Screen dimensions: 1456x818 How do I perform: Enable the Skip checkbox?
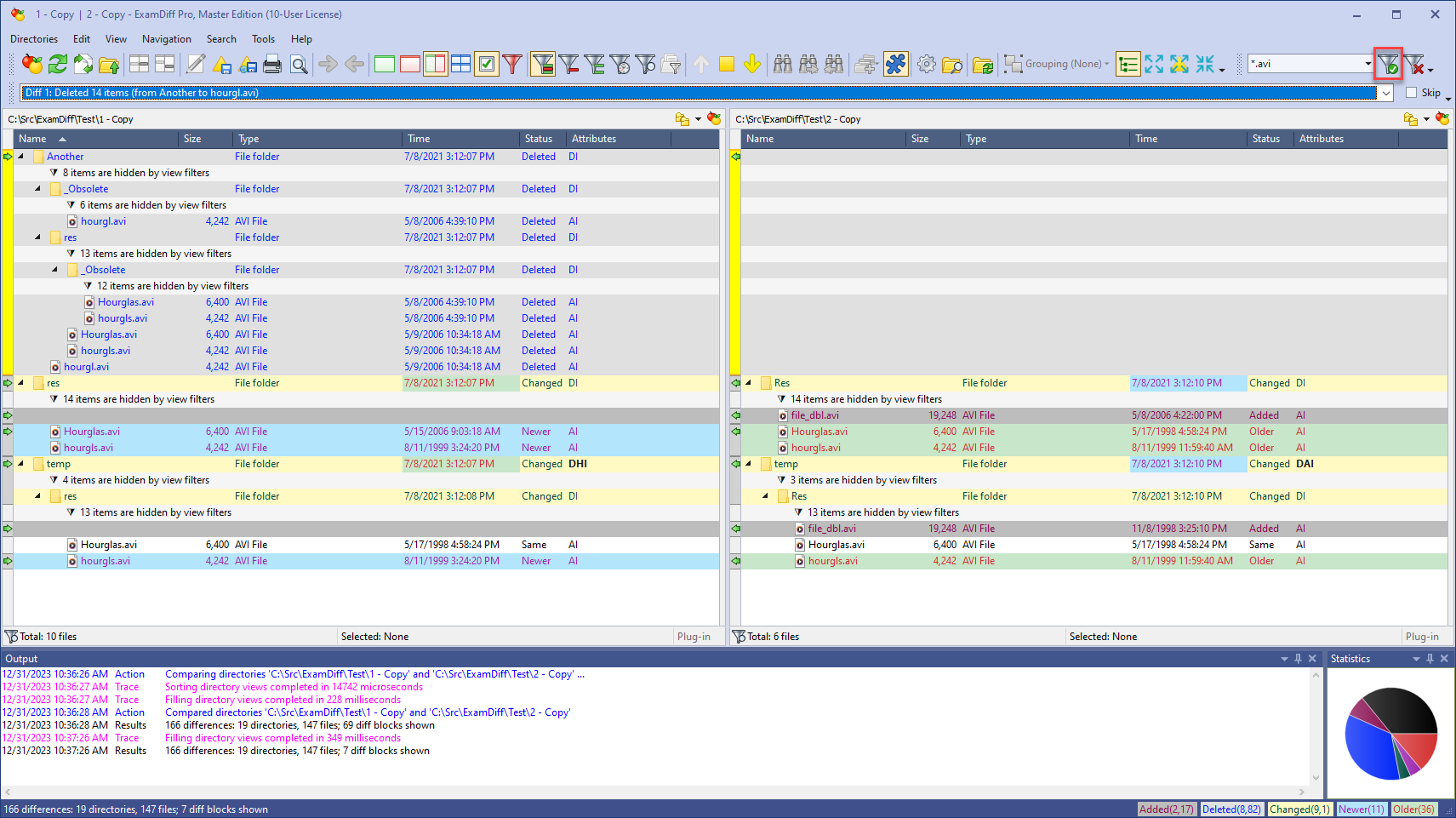(x=1412, y=93)
